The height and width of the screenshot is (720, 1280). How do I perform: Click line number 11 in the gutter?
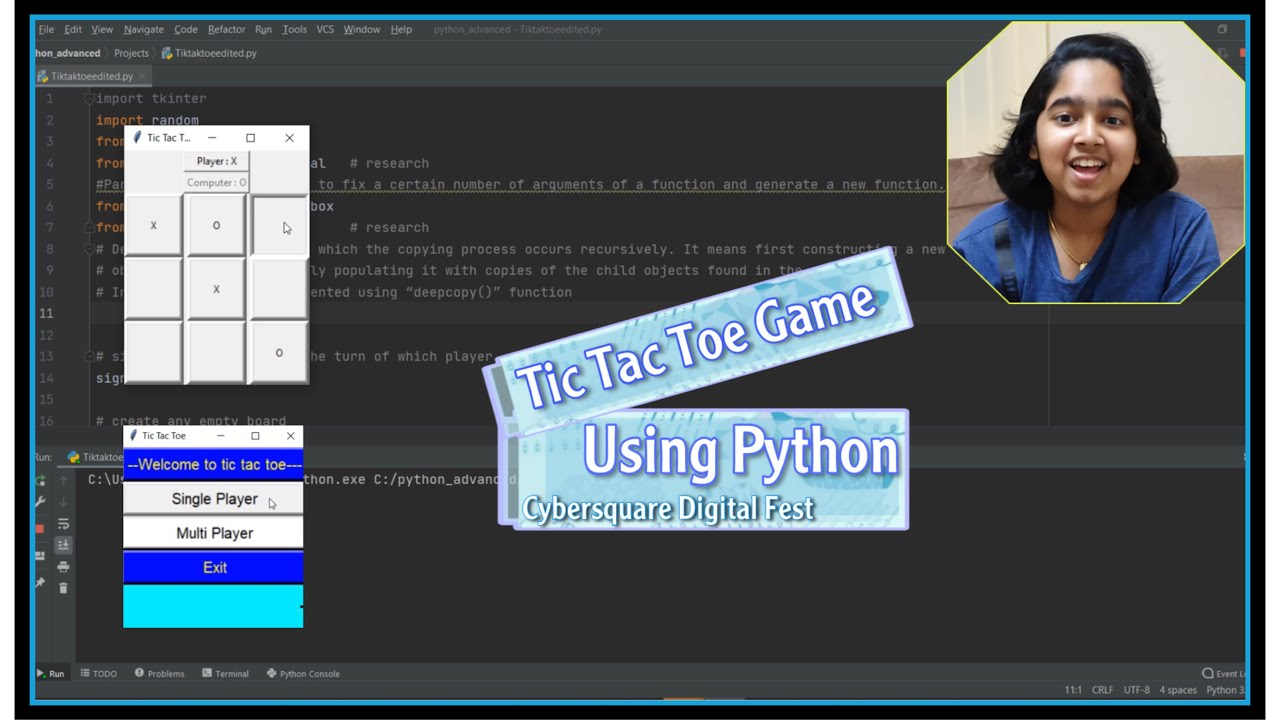tap(46, 314)
